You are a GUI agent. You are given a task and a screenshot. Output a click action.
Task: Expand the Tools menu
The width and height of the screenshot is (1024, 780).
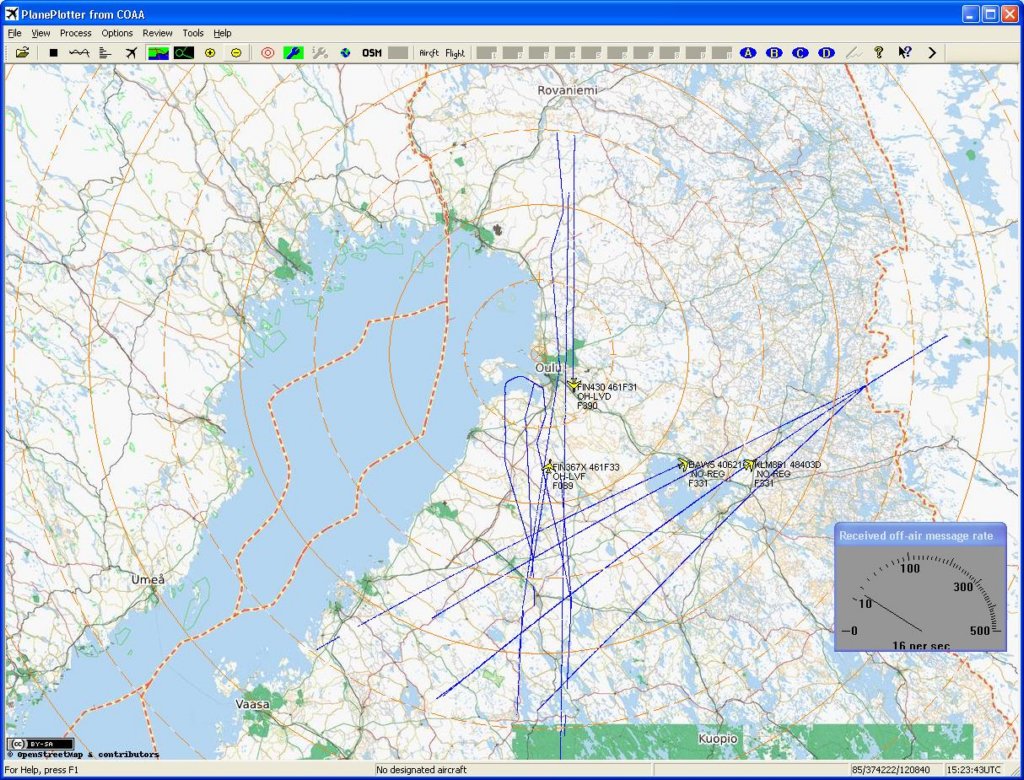coord(193,33)
